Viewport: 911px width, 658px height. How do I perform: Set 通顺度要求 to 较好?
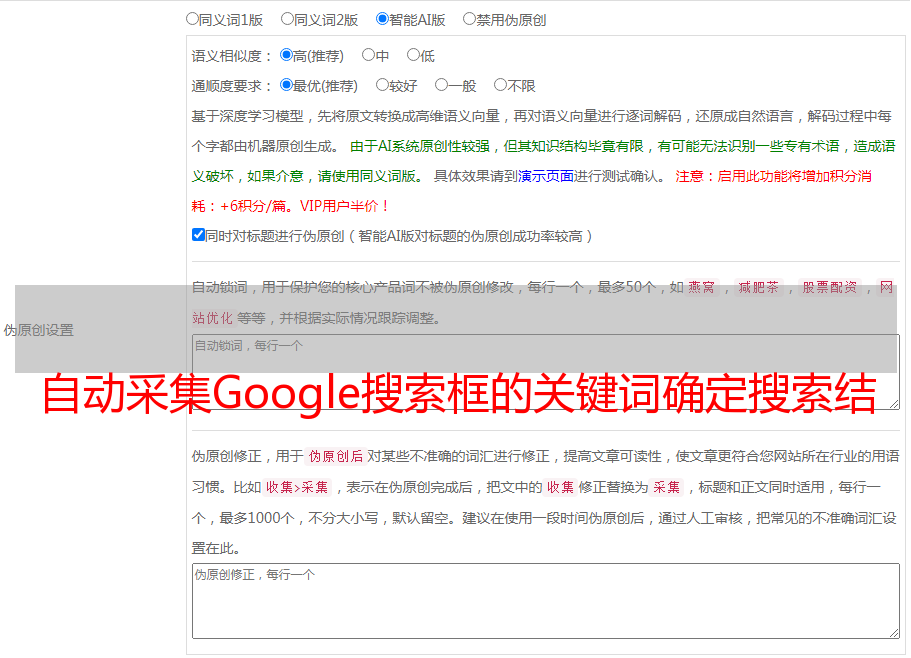382,85
